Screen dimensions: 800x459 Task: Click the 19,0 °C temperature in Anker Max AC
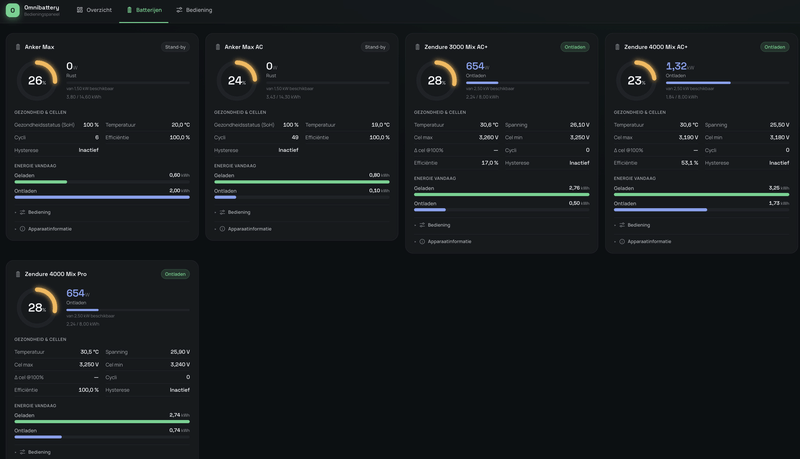381,125
